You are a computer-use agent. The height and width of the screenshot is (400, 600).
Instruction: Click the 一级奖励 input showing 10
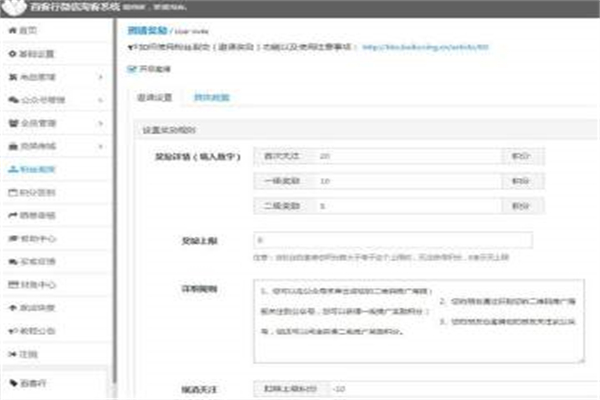406,181
